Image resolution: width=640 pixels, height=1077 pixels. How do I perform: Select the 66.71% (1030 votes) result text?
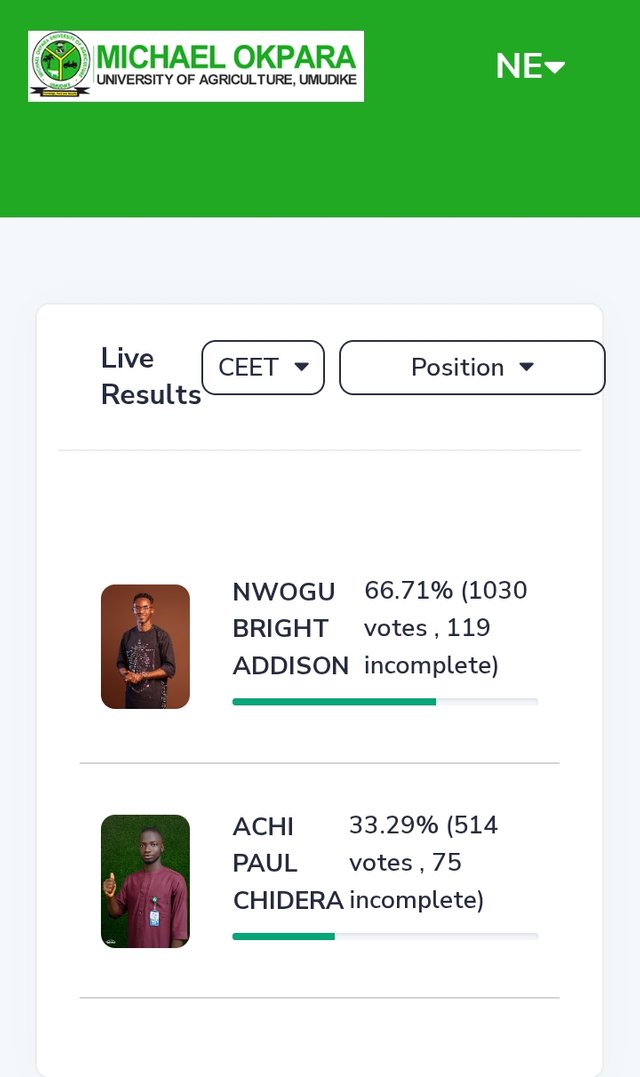pyautogui.click(x=446, y=628)
